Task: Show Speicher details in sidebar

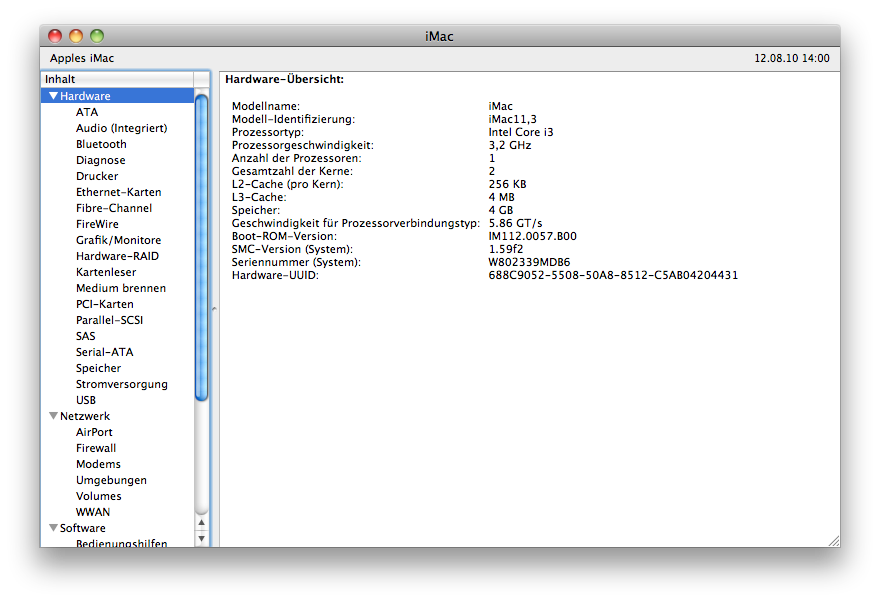Action: (99, 368)
